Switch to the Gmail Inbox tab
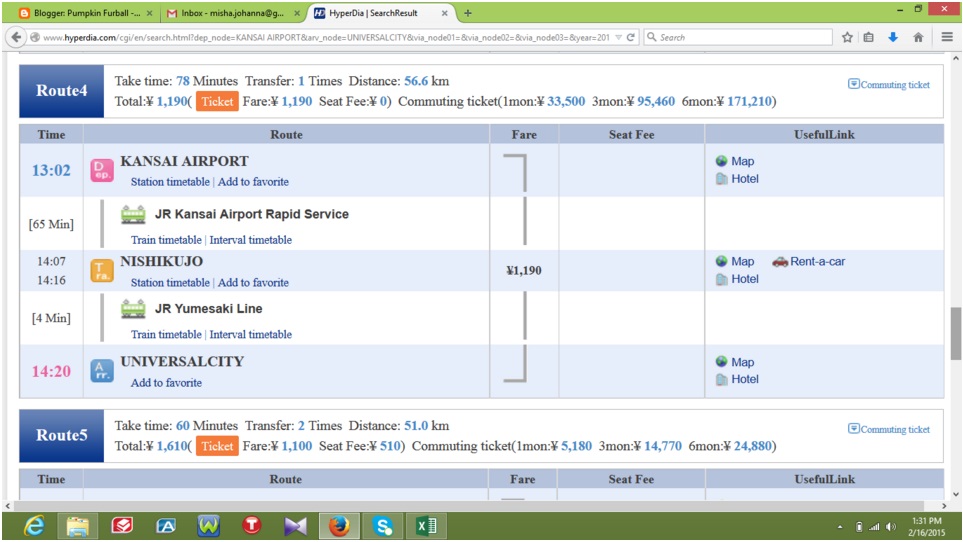 (x=225, y=13)
